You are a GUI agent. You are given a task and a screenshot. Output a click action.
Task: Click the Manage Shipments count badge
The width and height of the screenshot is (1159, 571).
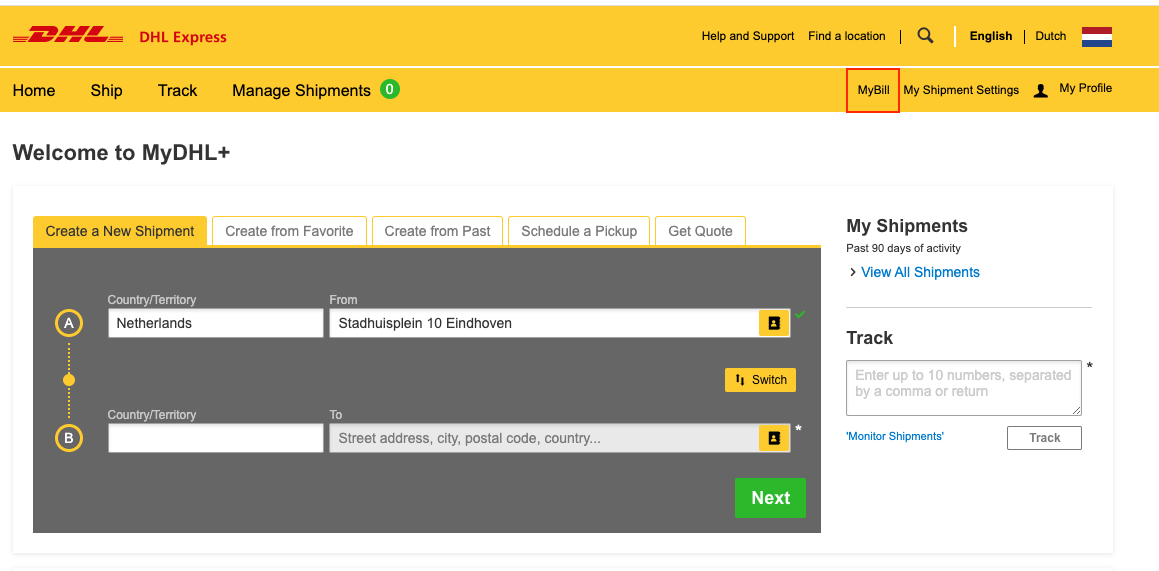coord(390,89)
